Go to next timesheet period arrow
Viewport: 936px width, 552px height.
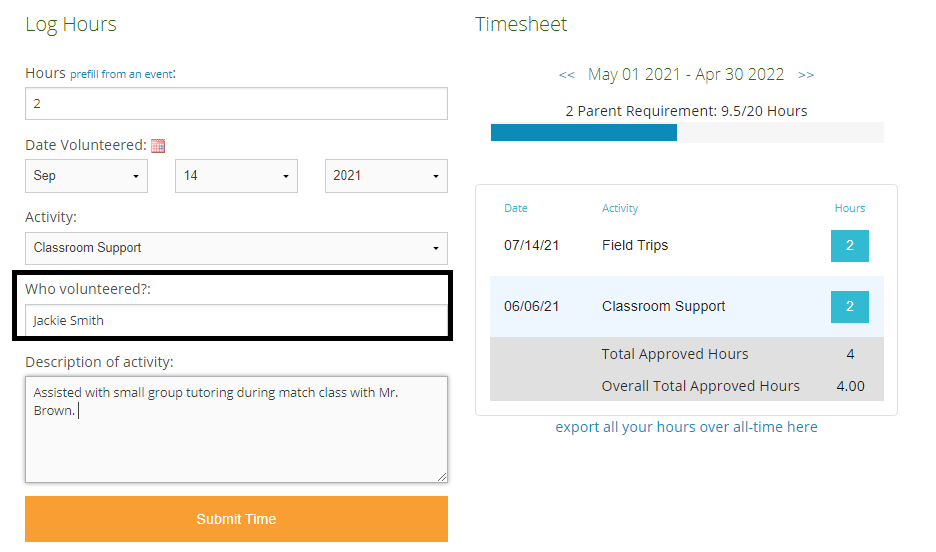coord(806,75)
